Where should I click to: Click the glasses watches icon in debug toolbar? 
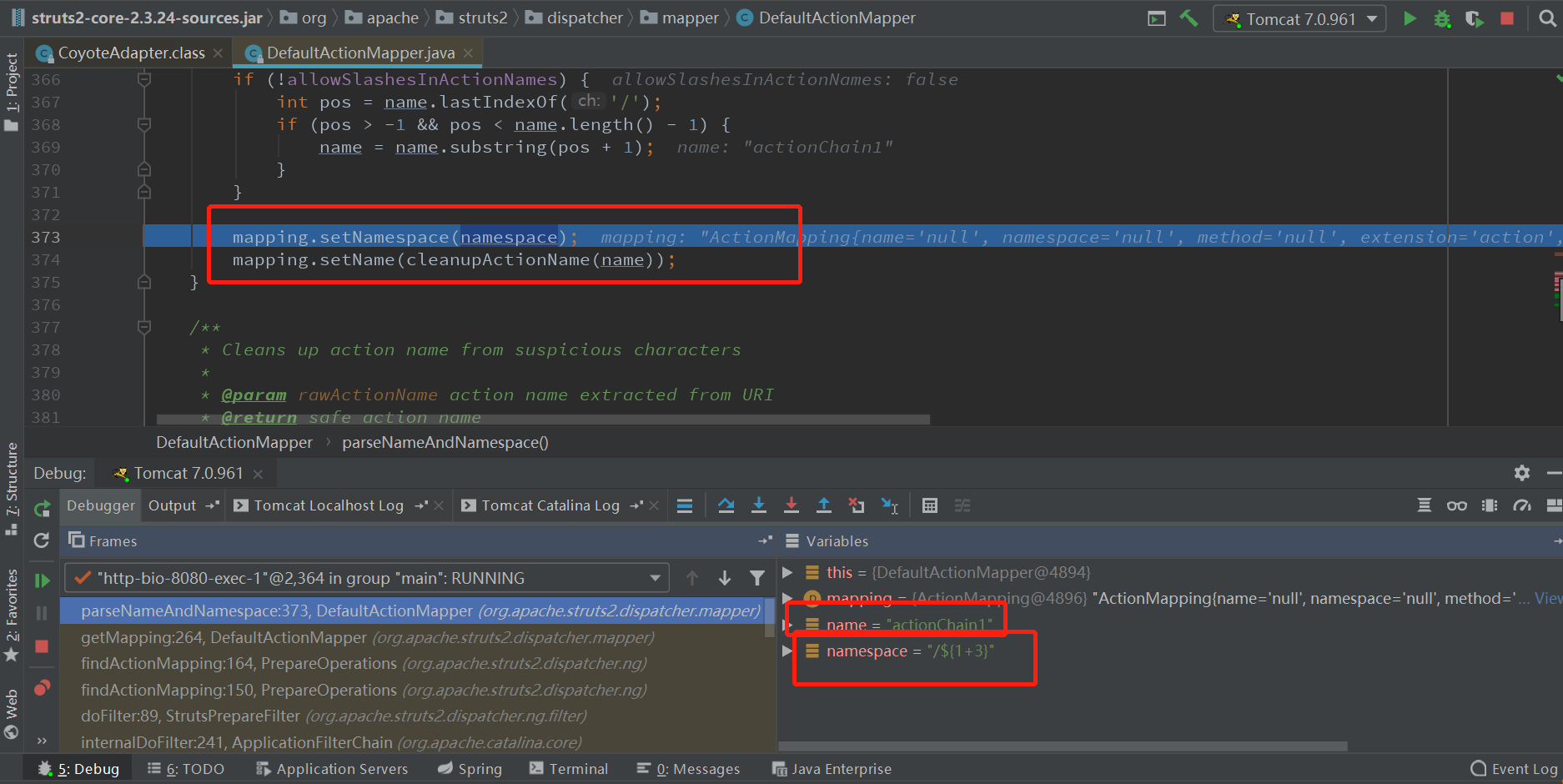(x=1457, y=505)
